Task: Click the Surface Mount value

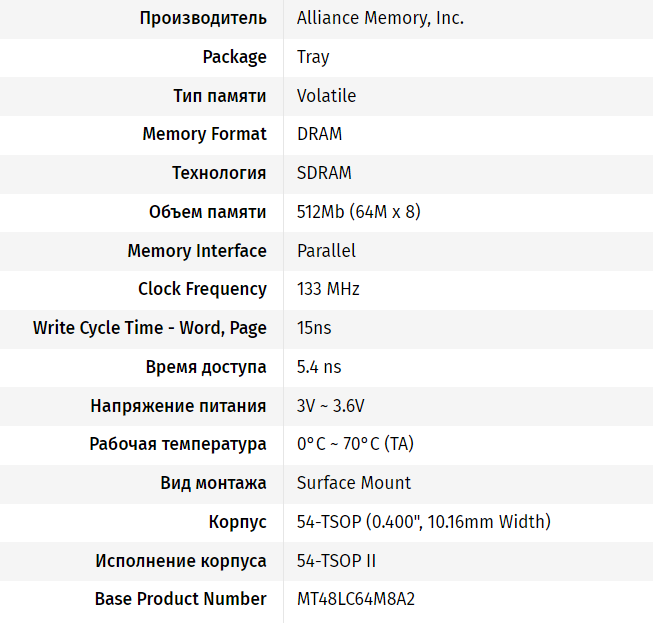Action: pos(354,483)
